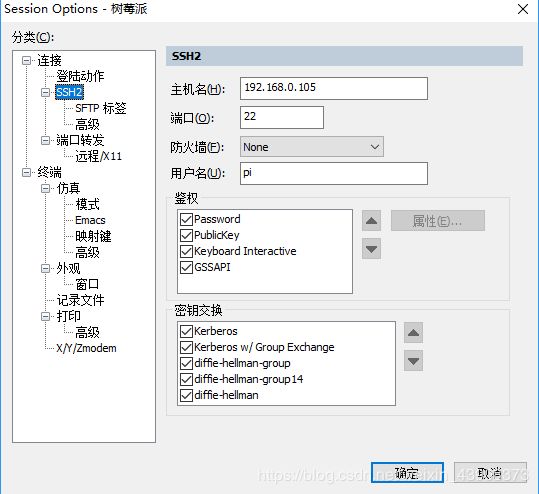Select 仿真 tree label
This screenshot has height=494, width=539.
click(x=68, y=188)
